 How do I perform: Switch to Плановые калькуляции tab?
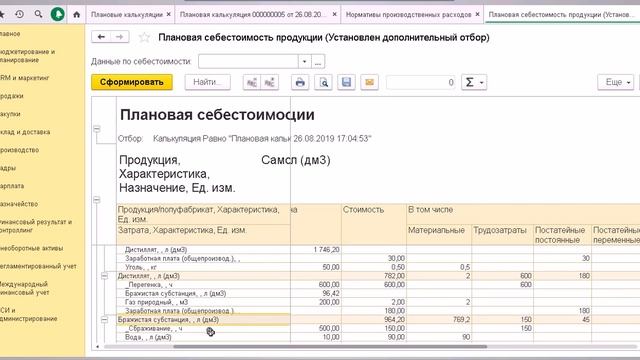coord(127,14)
